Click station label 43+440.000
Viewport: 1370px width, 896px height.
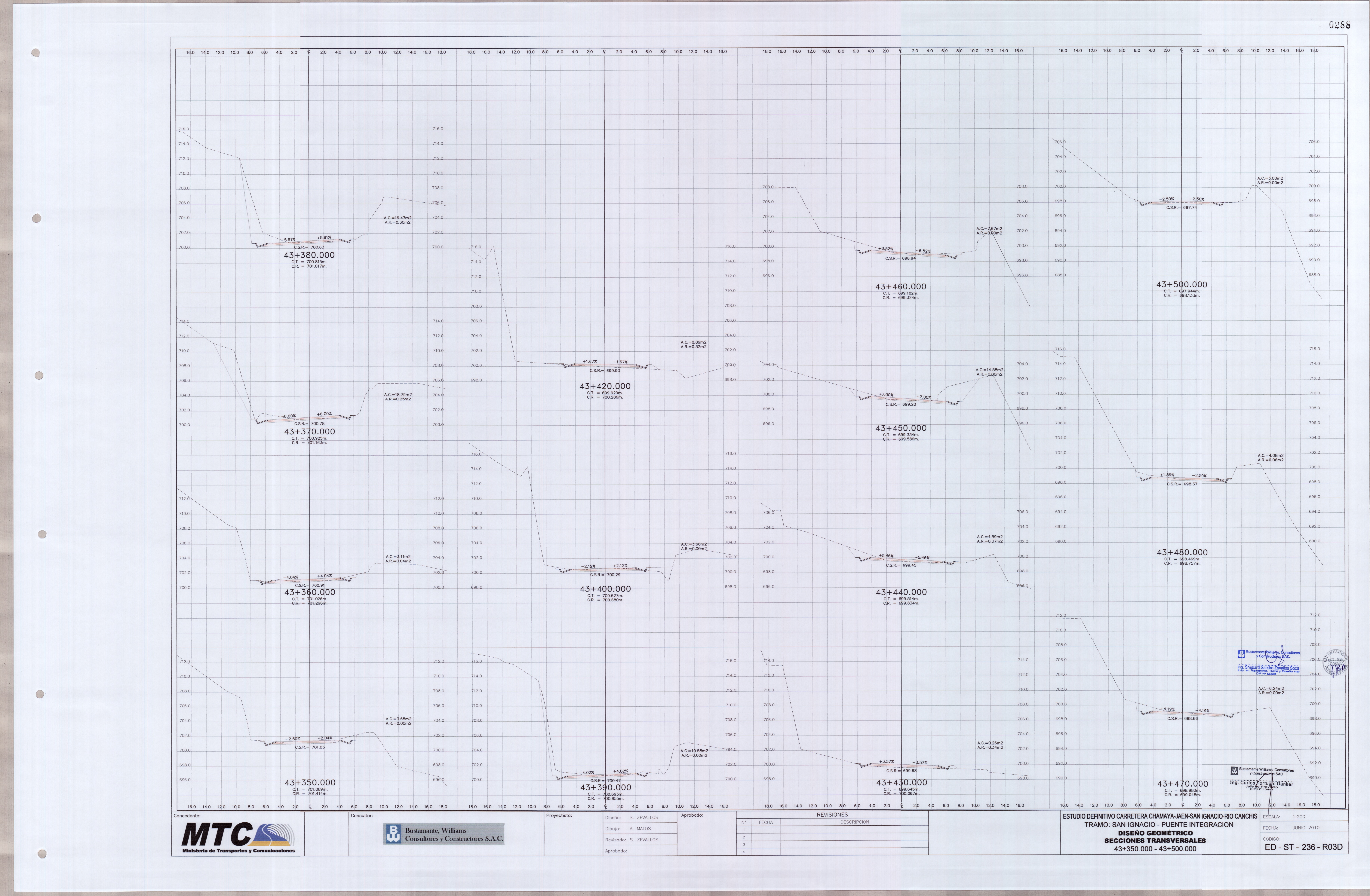coord(902,592)
